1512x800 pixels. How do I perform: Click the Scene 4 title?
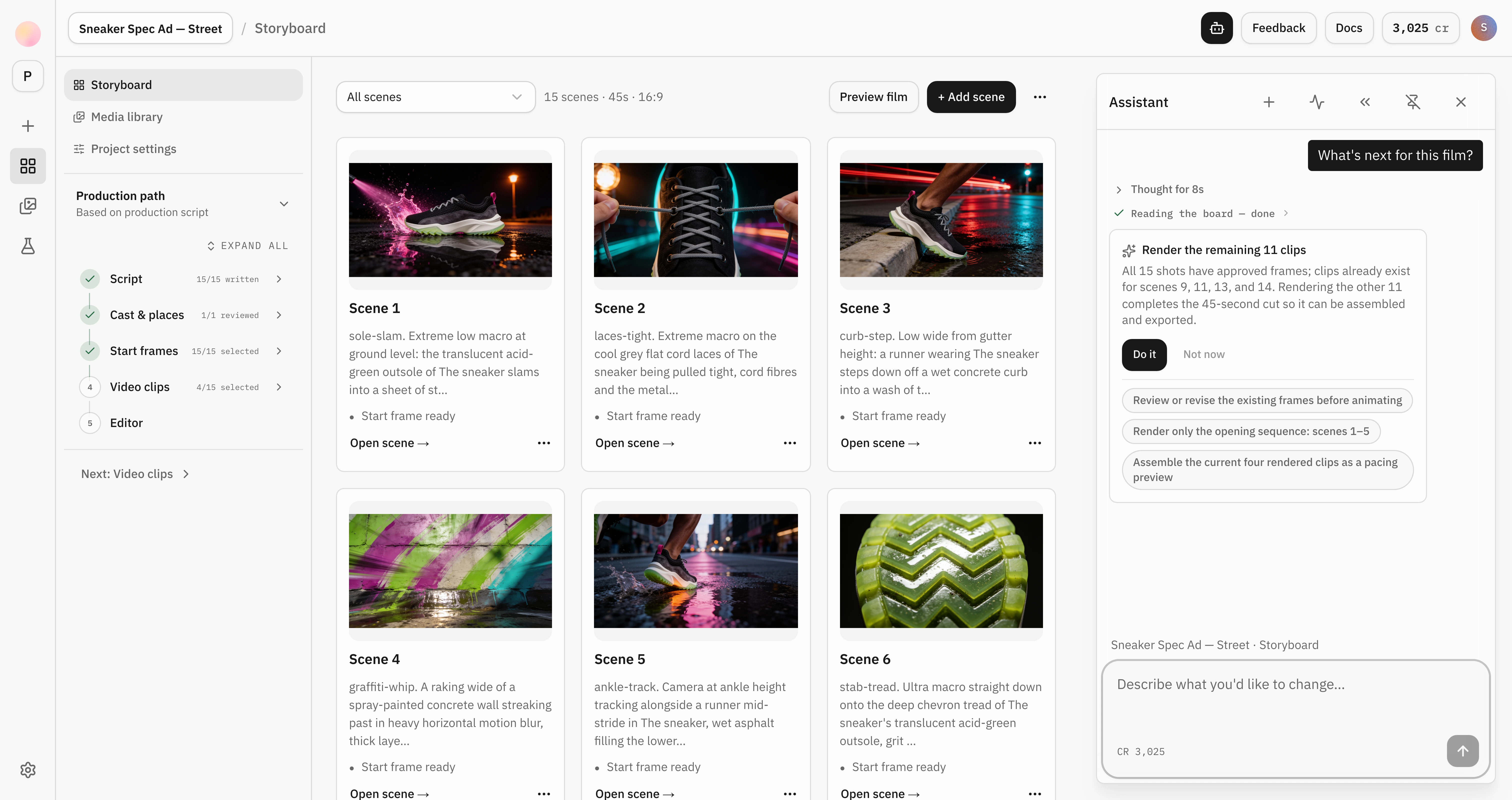point(374,659)
